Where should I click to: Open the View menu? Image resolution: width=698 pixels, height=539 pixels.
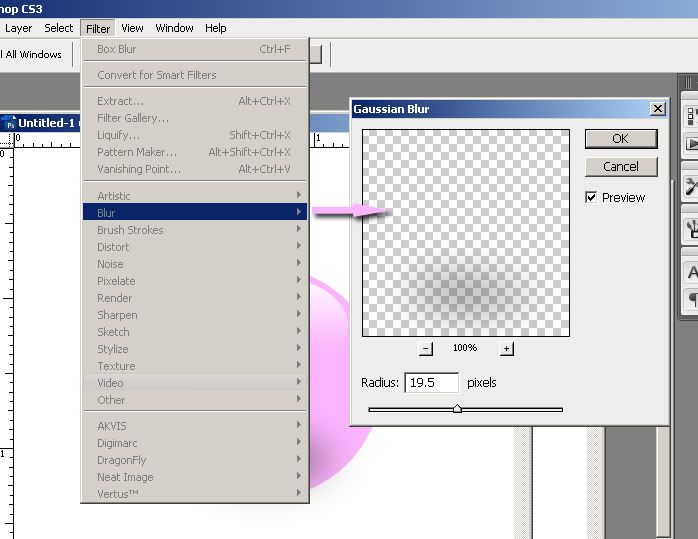[132, 28]
